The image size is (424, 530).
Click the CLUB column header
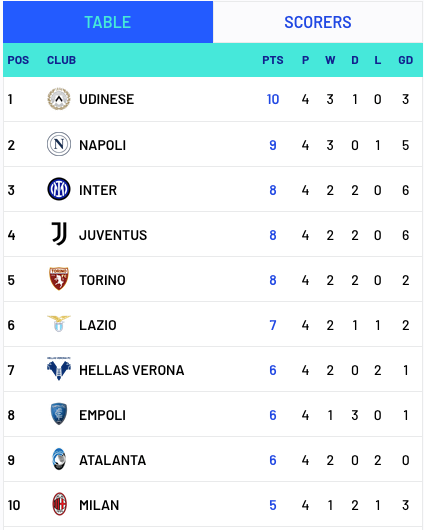coord(61,60)
